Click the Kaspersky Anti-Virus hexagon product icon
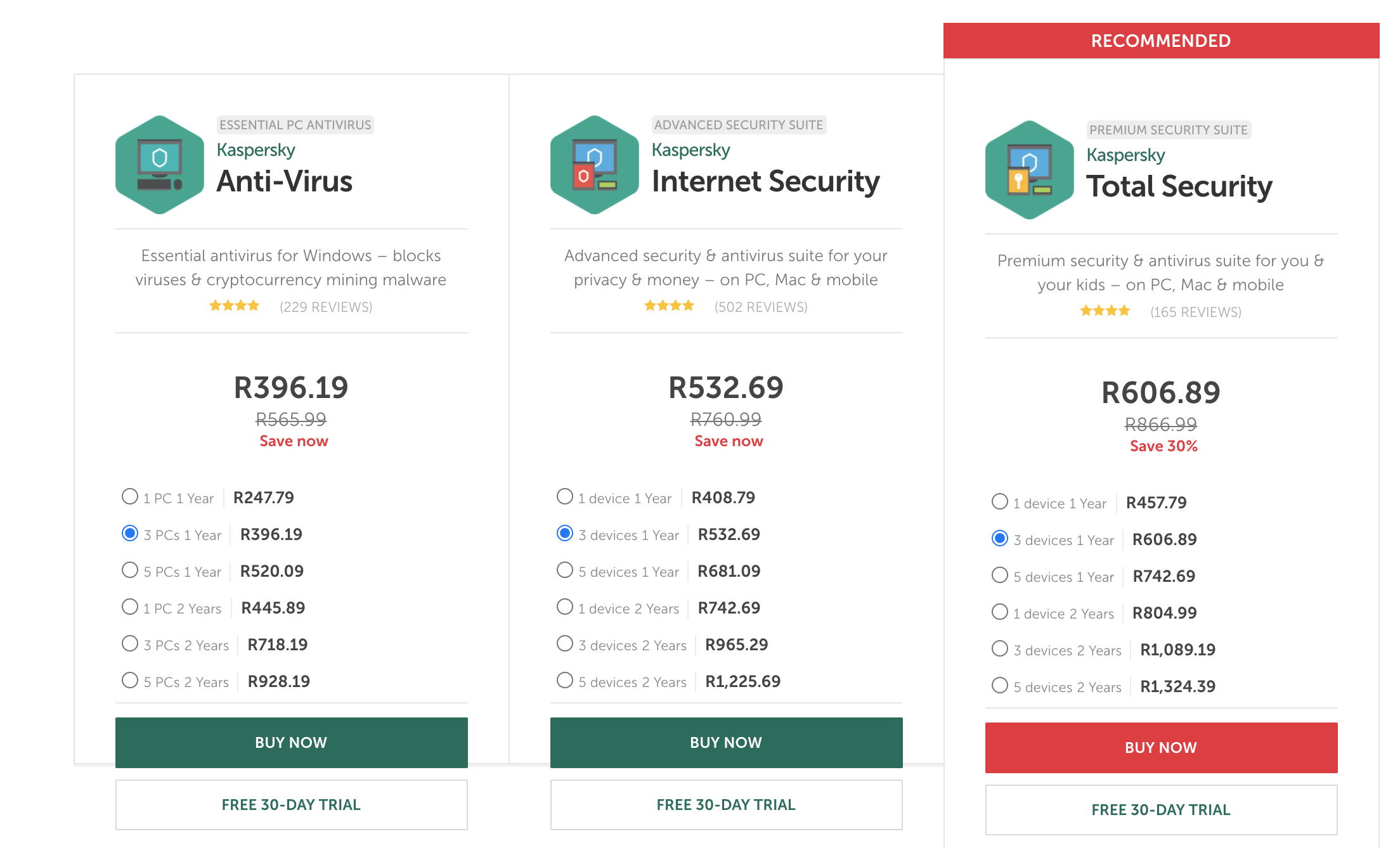The width and height of the screenshot is (1400, 848). coord(159,165)
